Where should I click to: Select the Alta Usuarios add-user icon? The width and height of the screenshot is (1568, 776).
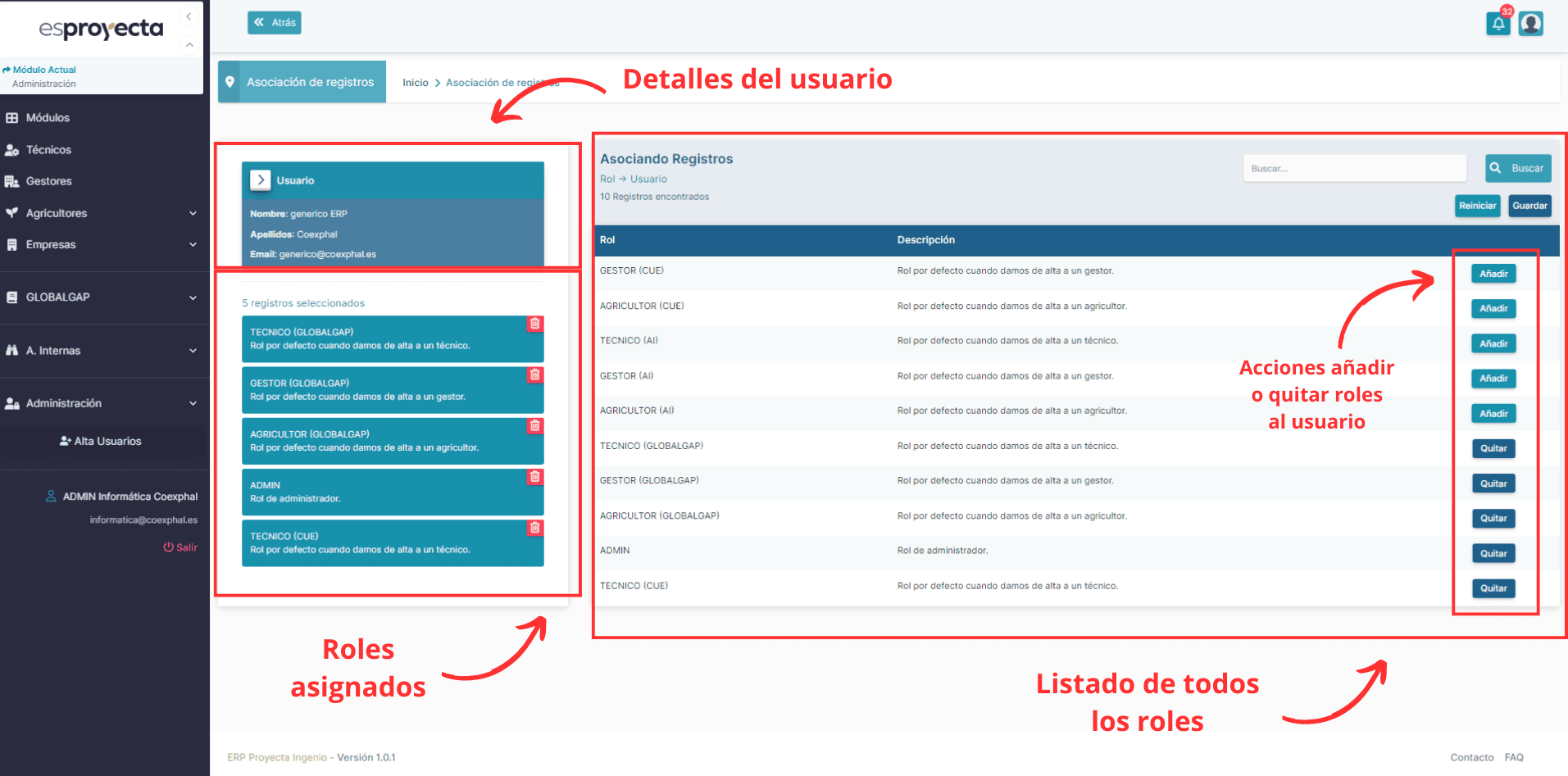pos(65,441)
